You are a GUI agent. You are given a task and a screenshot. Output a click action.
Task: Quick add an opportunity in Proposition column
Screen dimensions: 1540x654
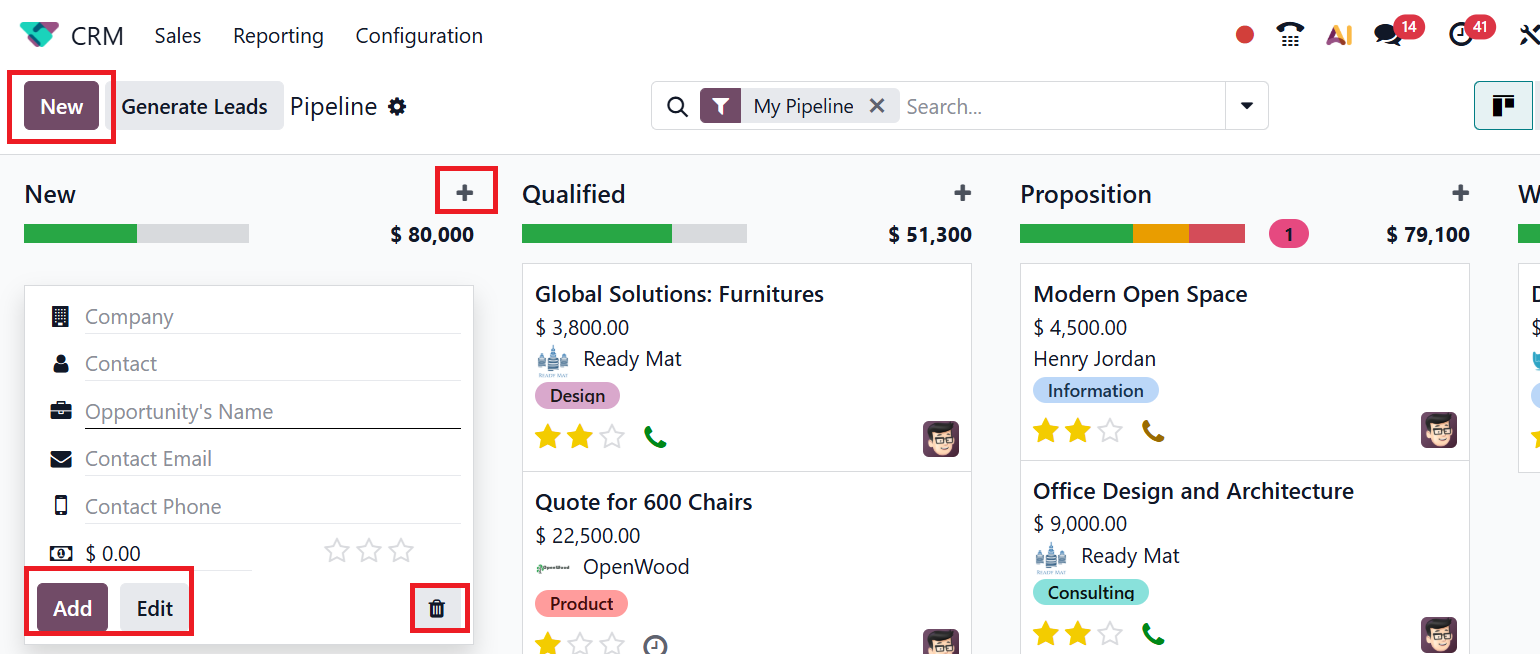pos(1460,193)
